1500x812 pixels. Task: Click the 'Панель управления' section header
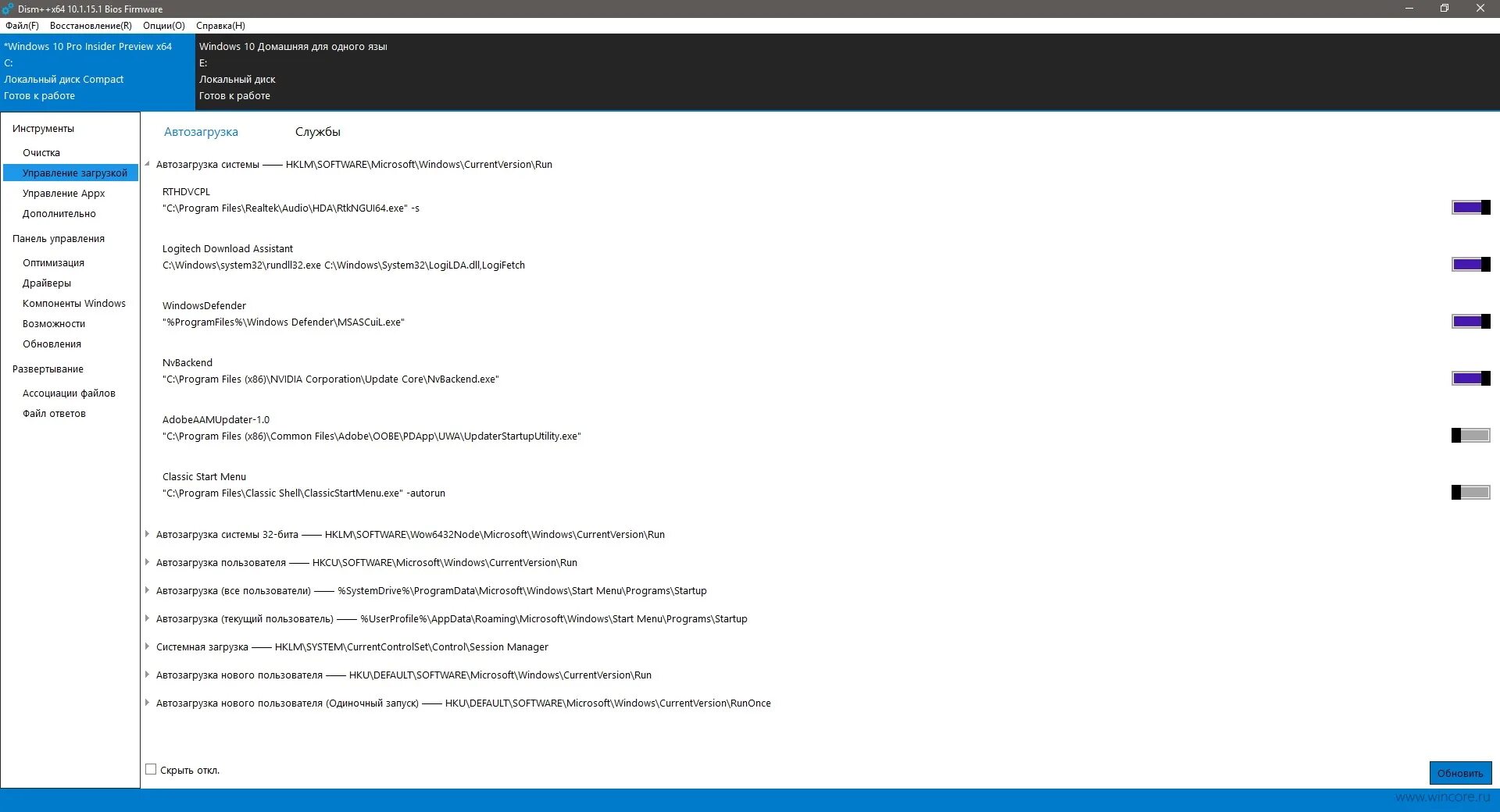(59, 239)
